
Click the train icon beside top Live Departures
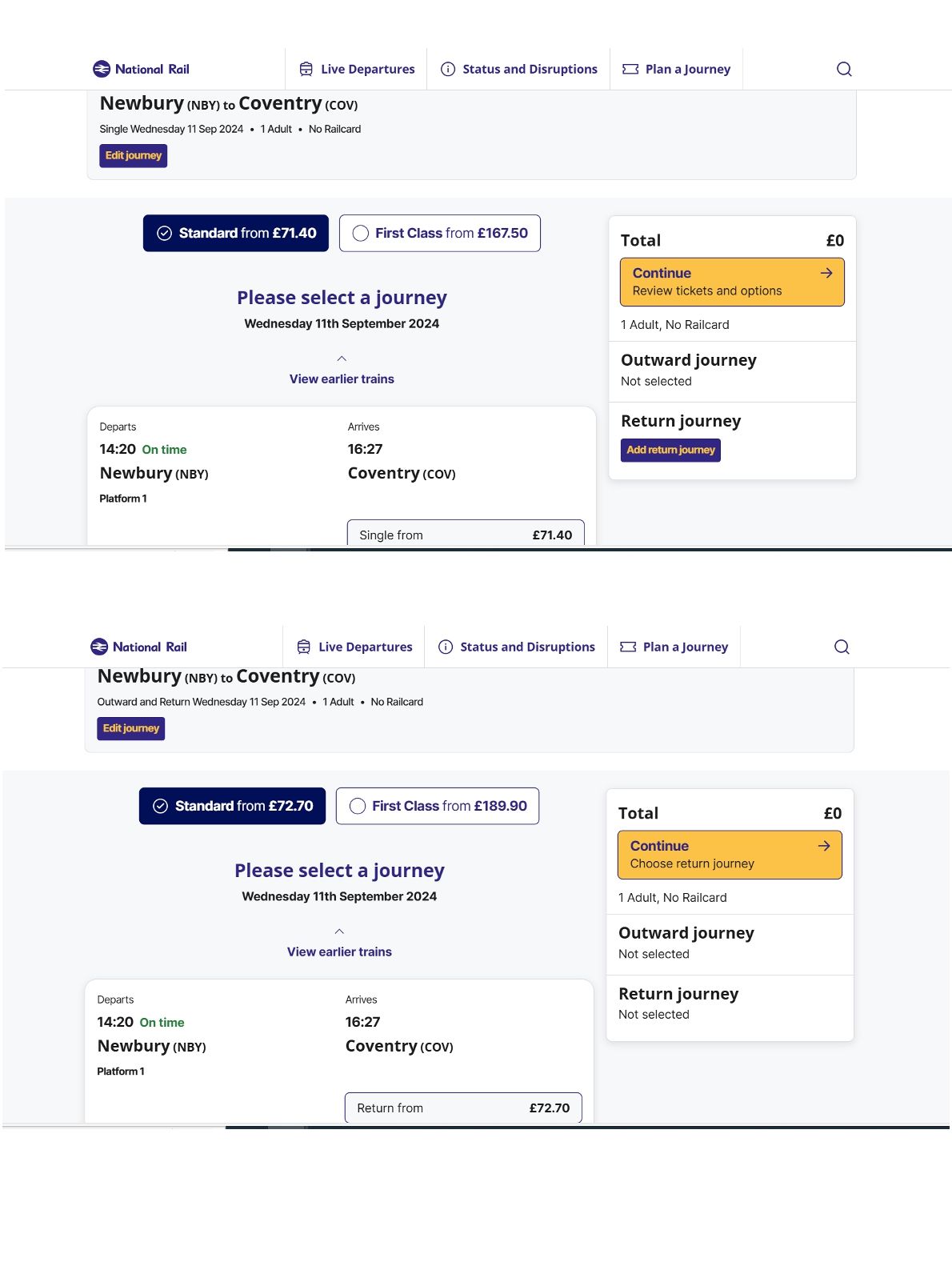tap(306, 69)
